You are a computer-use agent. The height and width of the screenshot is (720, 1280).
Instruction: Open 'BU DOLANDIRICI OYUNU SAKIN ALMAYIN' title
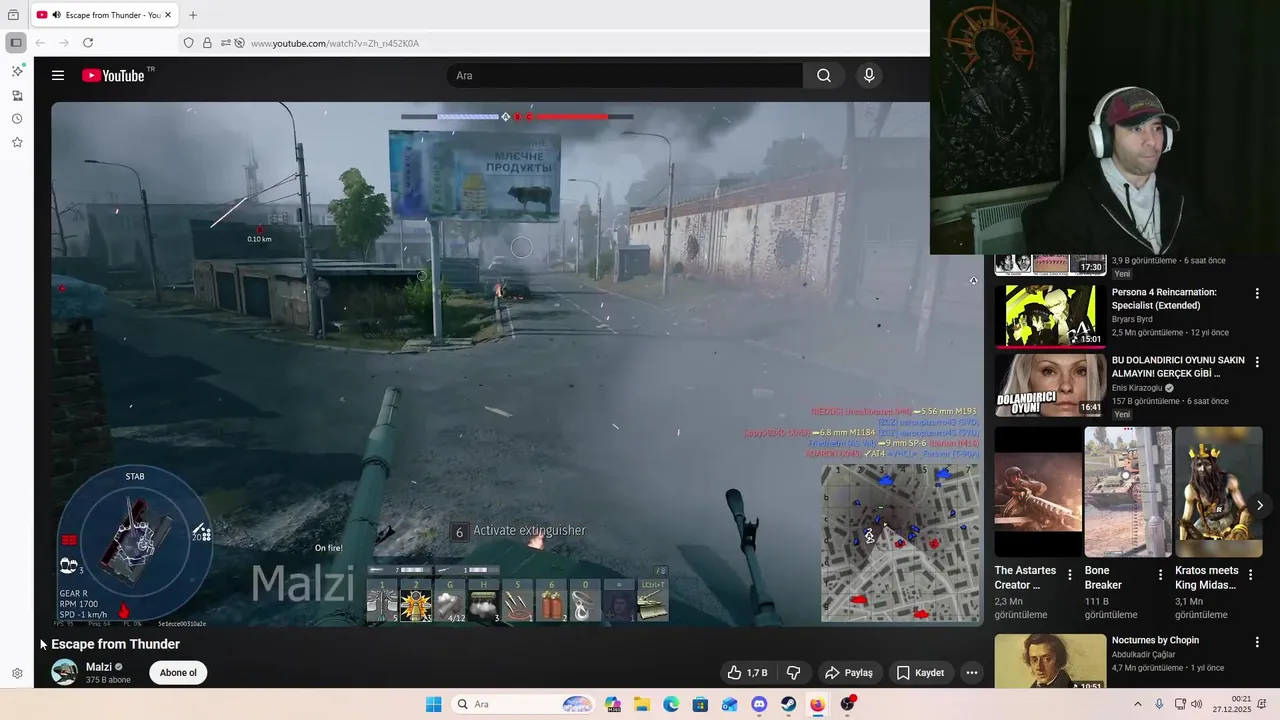click(x=1178, y=367)
